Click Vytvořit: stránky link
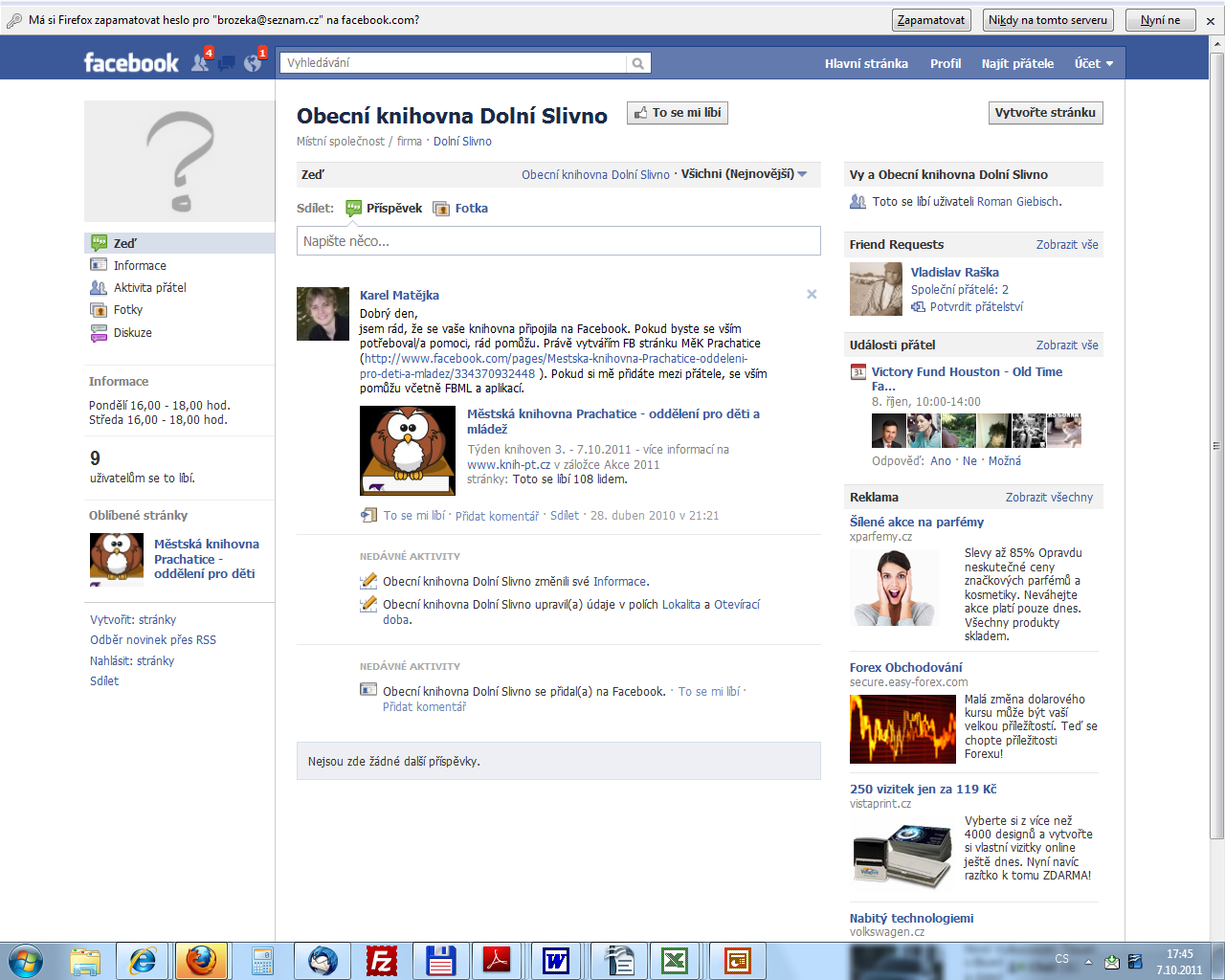The width and height of the screenshot is (1225, 980). click(133, 620)
